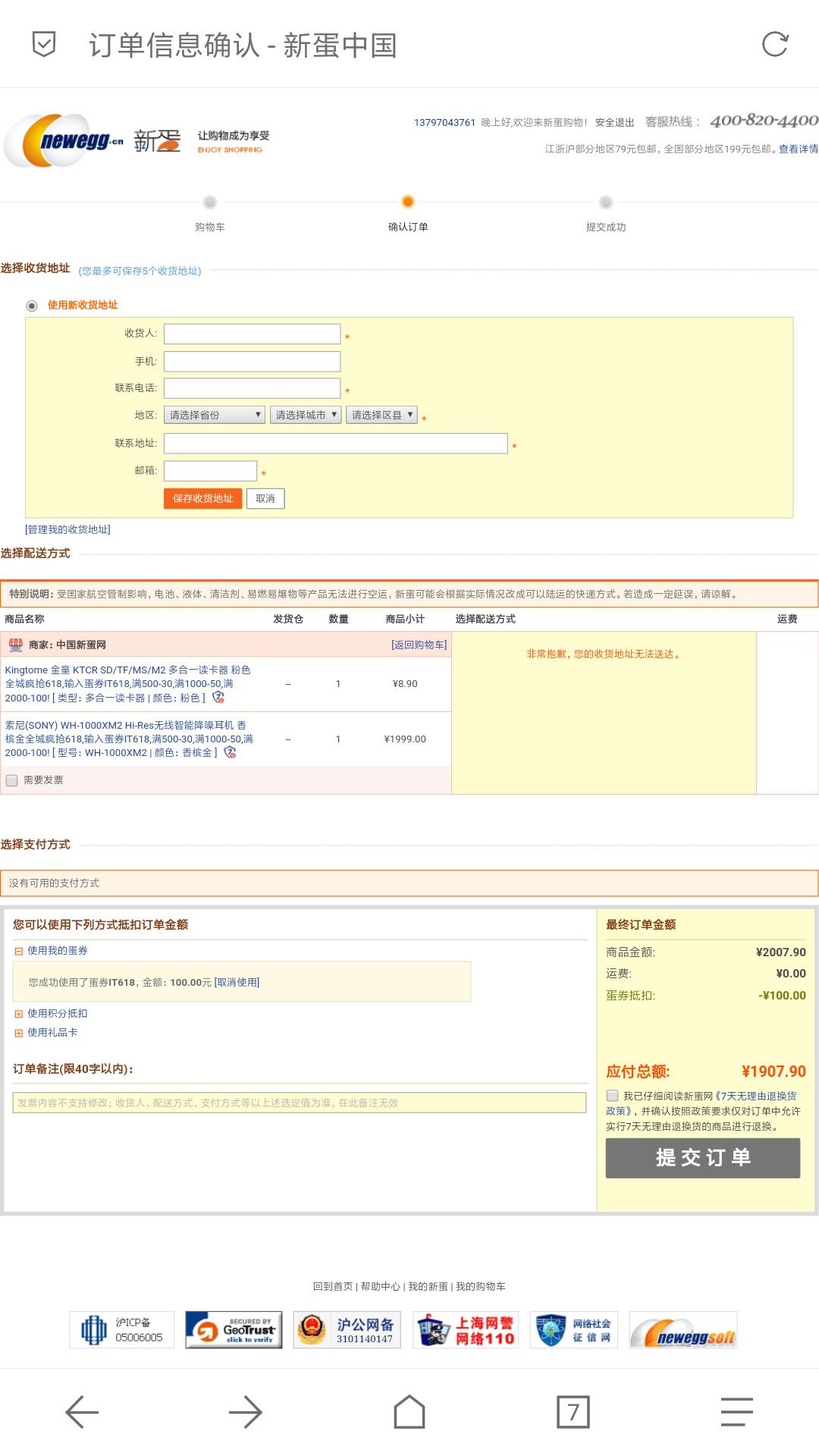This screenshot has width=819, height=1456.
Task: Open the 请选择区县 district dropdown
Action: tap(381, 415)
